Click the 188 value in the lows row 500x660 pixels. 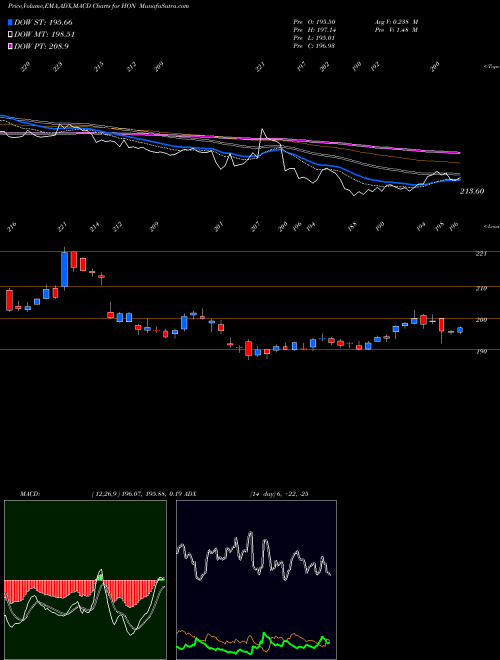click(x=353, y=226)
